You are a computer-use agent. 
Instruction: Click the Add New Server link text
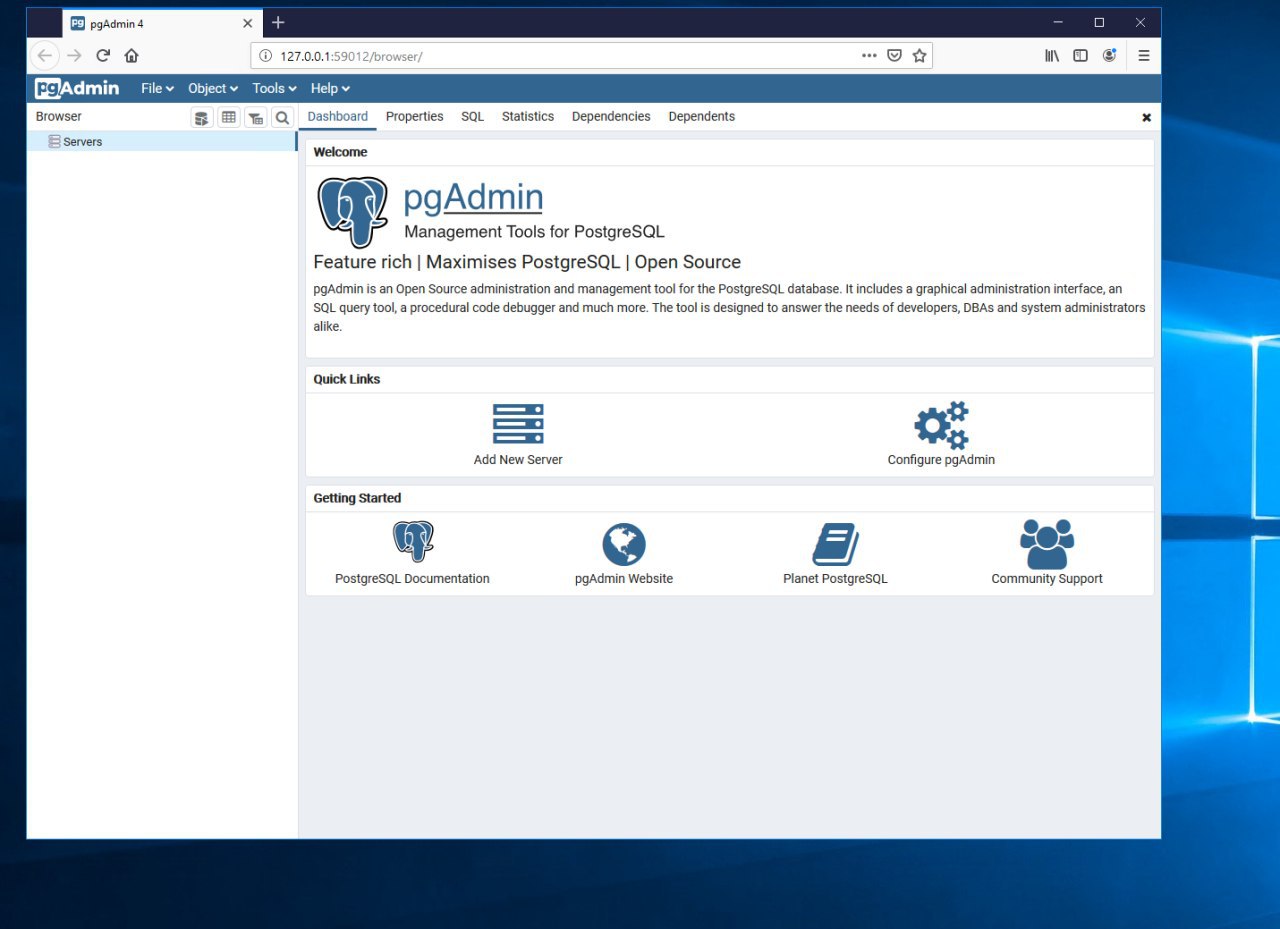(x=518, y=460)
